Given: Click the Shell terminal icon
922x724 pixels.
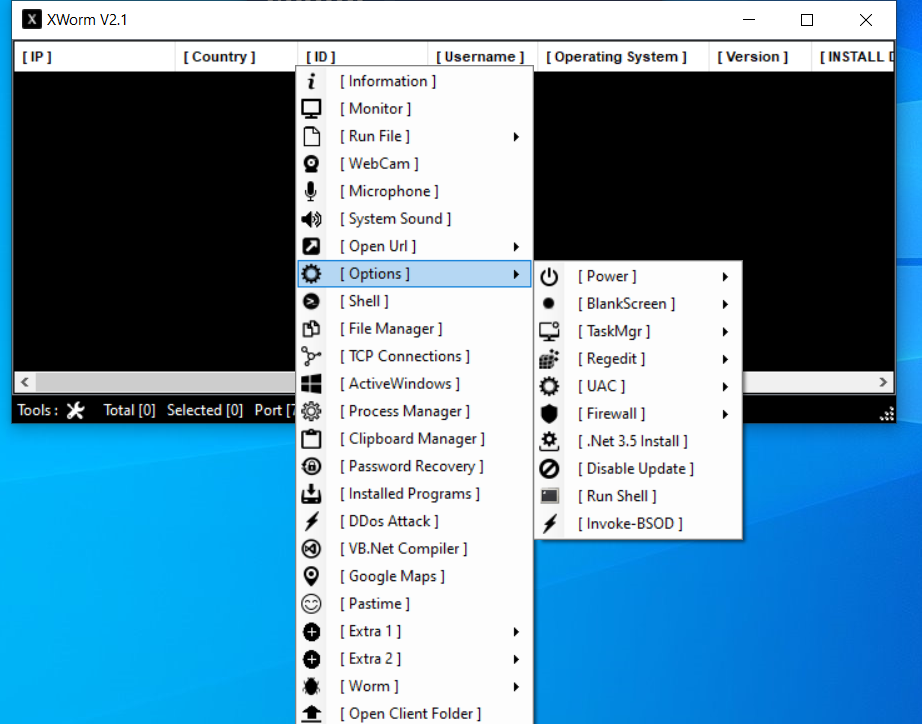Looking at the screenshot, I should pos(311,301).
